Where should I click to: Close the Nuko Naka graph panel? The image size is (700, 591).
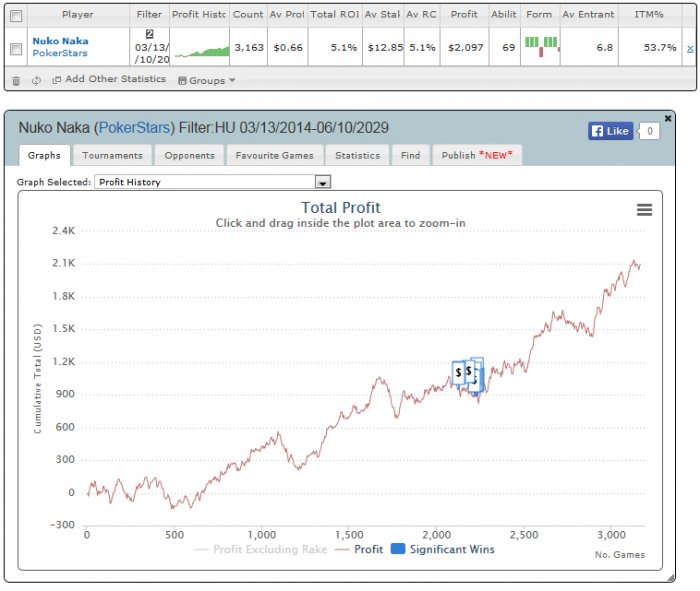[x=668, y=118]
